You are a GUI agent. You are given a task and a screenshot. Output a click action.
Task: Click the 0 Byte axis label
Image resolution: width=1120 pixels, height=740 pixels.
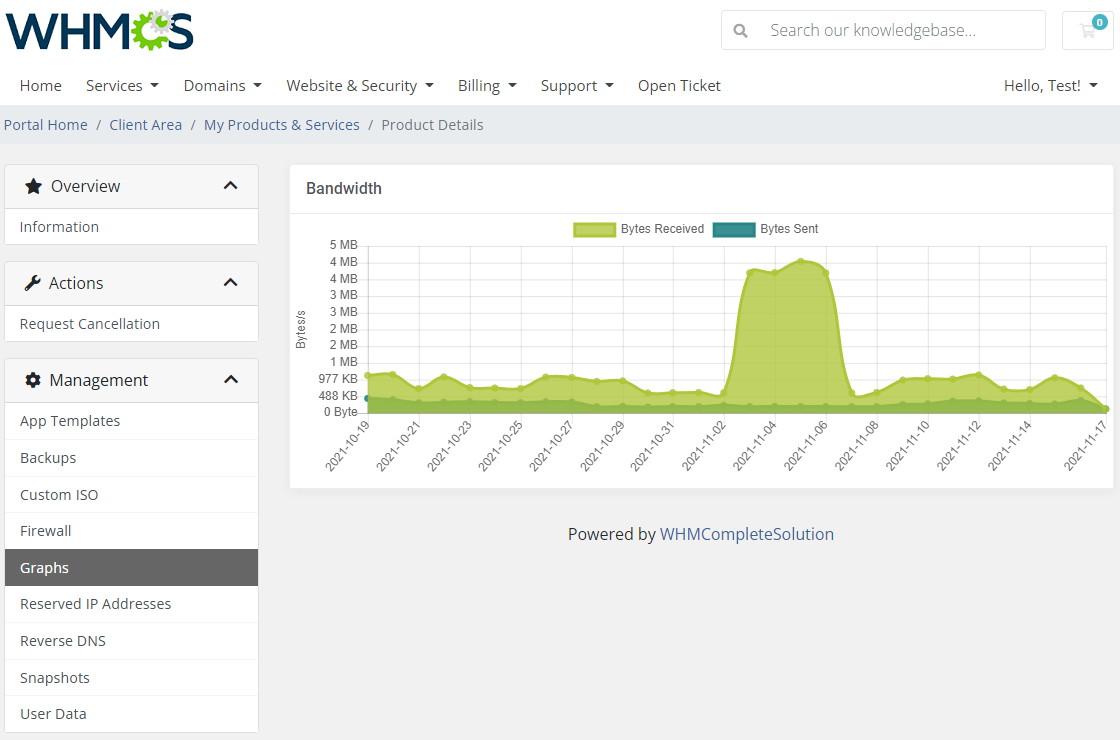341,412
